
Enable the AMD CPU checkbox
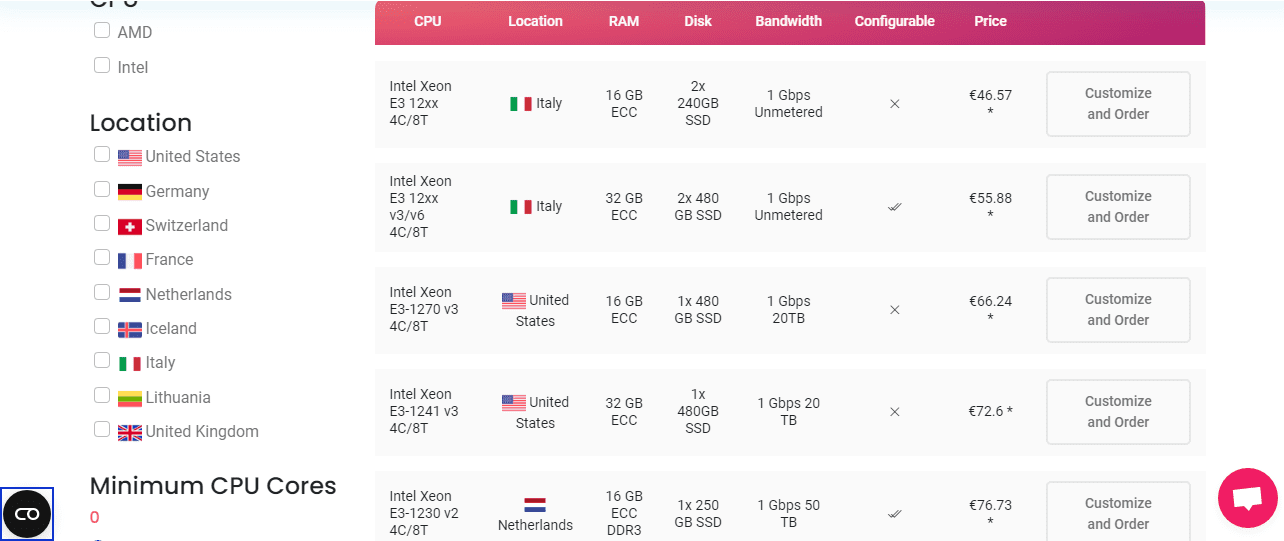pos(102,30)
